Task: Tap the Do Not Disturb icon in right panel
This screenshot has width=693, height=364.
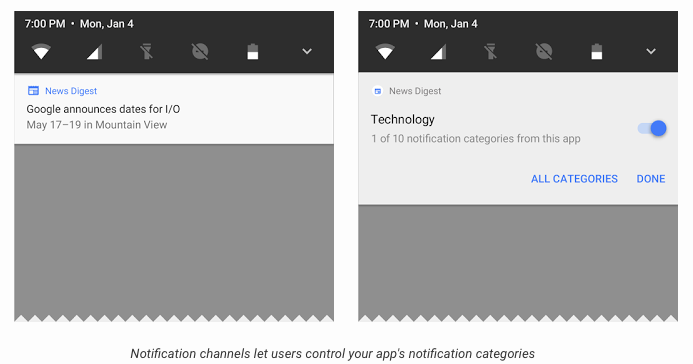Action: coord(544,52)
